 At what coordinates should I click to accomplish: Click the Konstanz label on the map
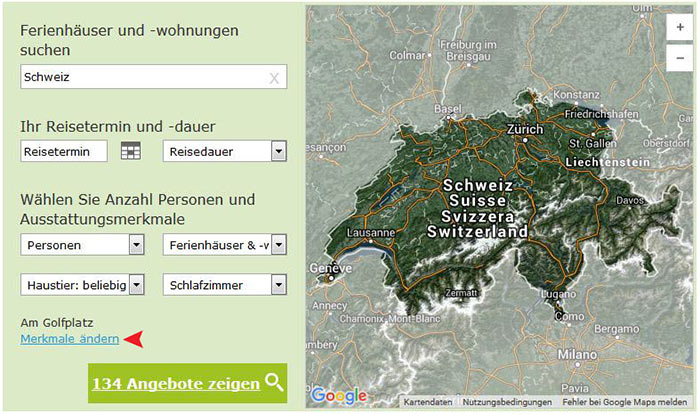click(x=576, y=95)
